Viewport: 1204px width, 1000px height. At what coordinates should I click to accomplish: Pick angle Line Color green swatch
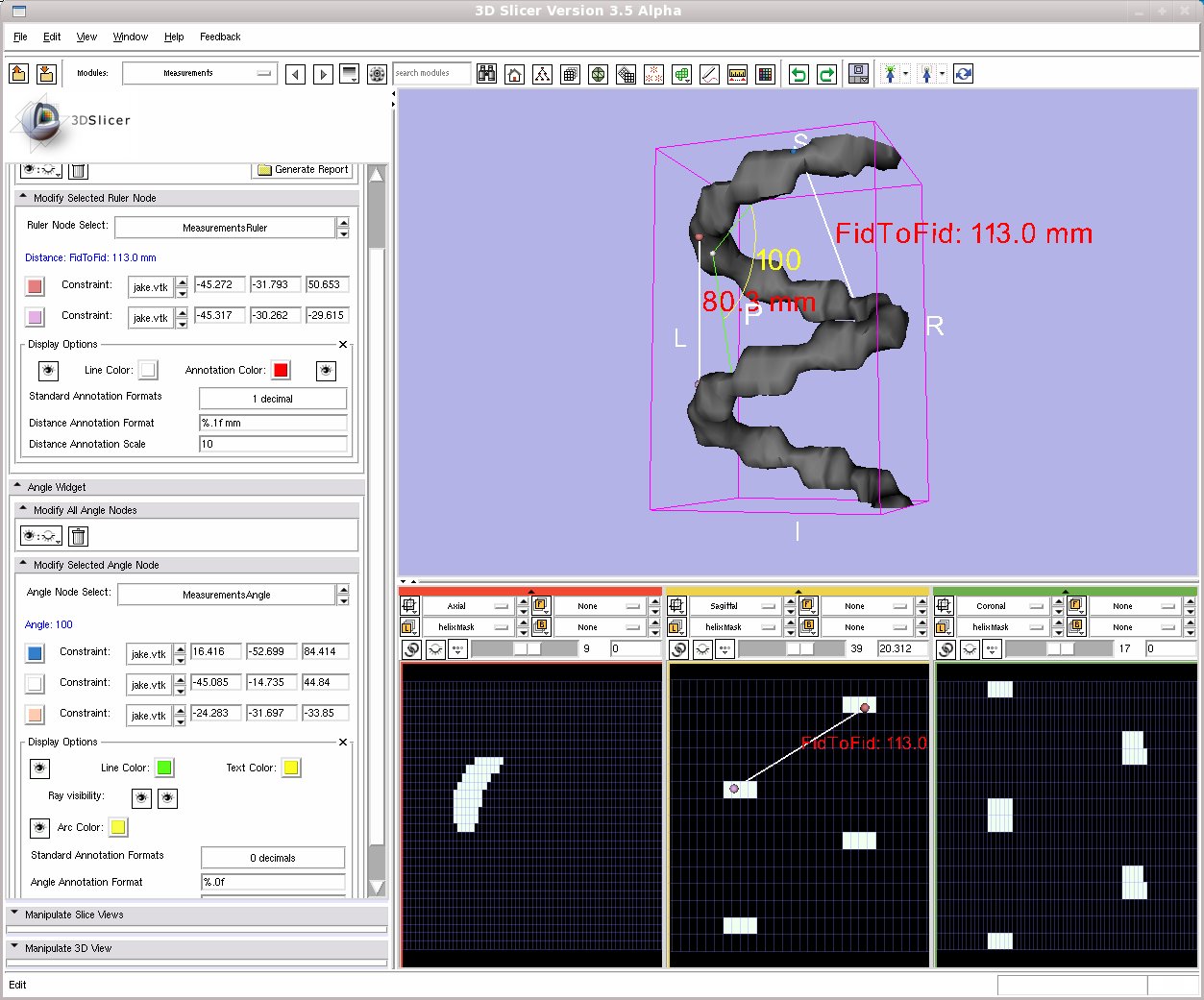pyautogui.click(x=164, y=768)
